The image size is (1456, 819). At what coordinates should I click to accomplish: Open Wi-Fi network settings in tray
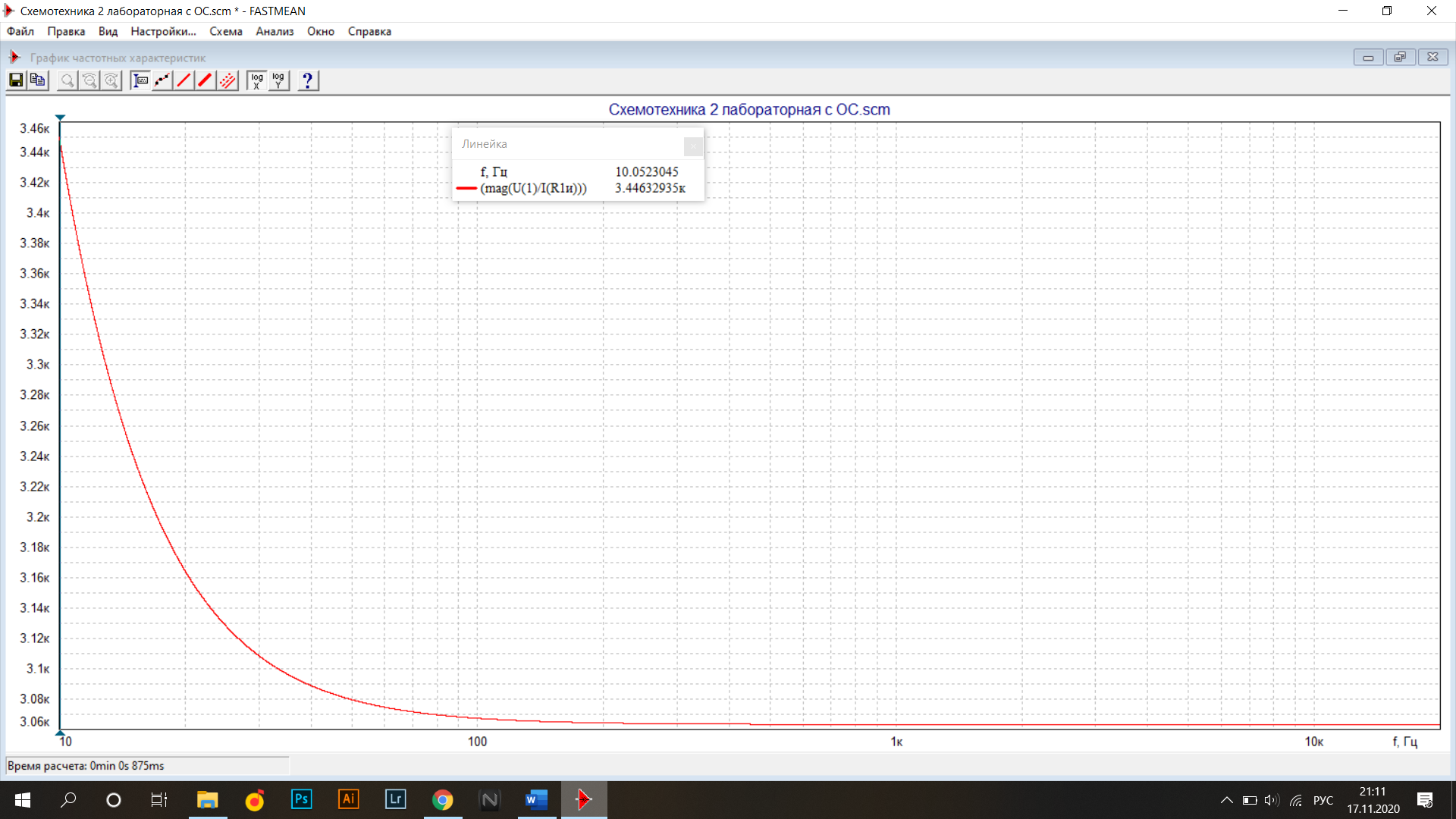click(1296, 800)
